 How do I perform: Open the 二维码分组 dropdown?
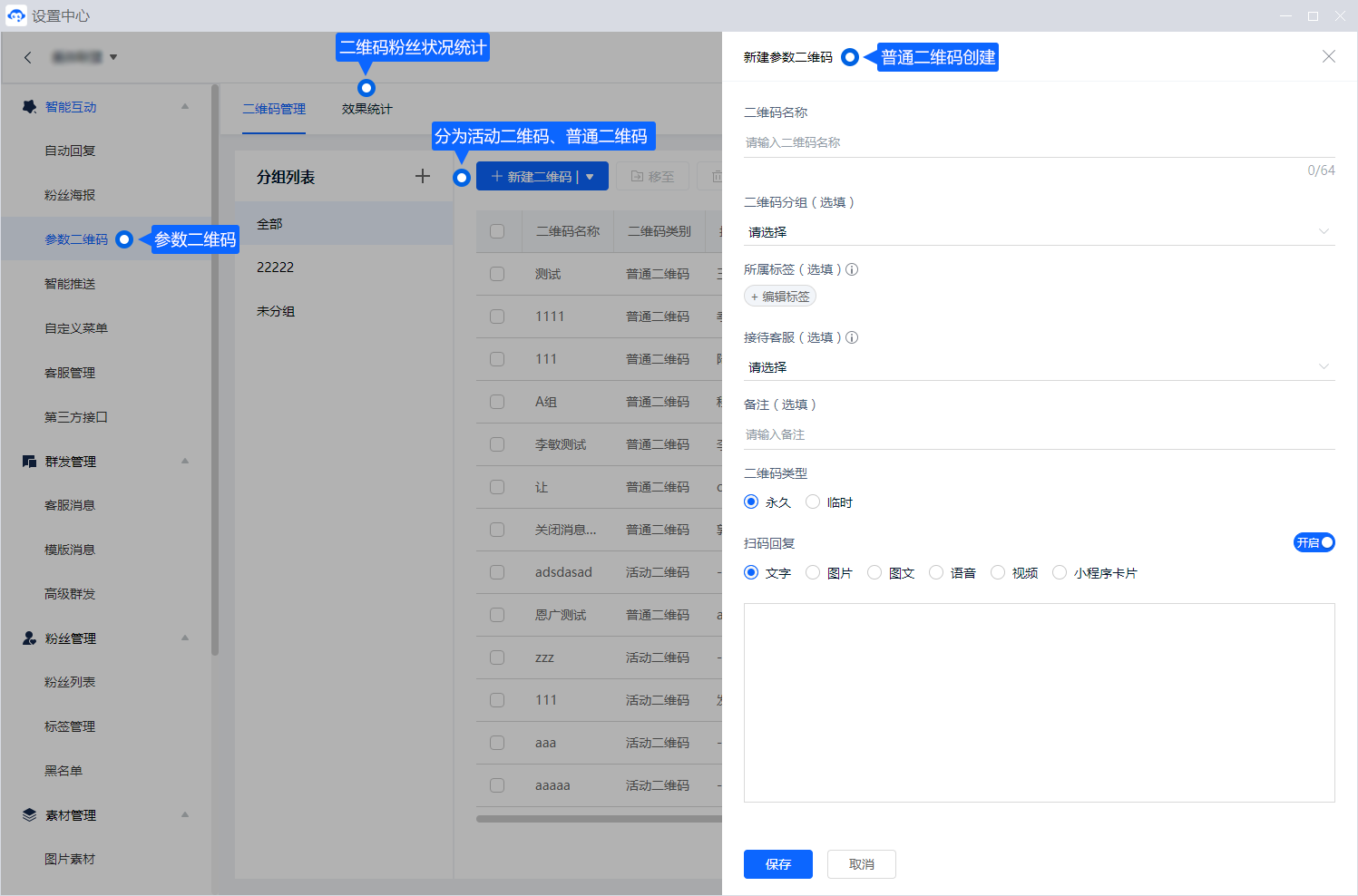coord(1039,232)
